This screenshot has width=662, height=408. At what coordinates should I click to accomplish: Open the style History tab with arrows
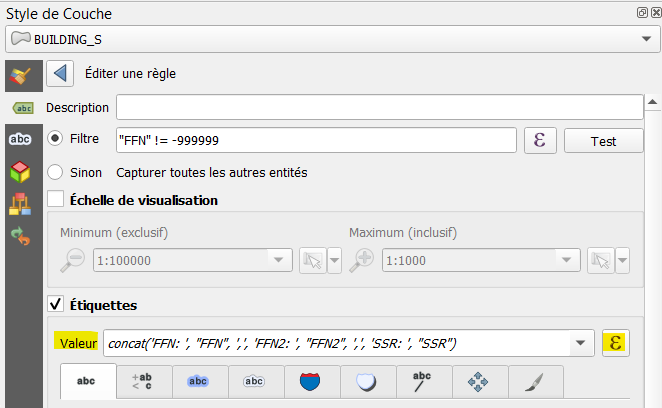20,236
